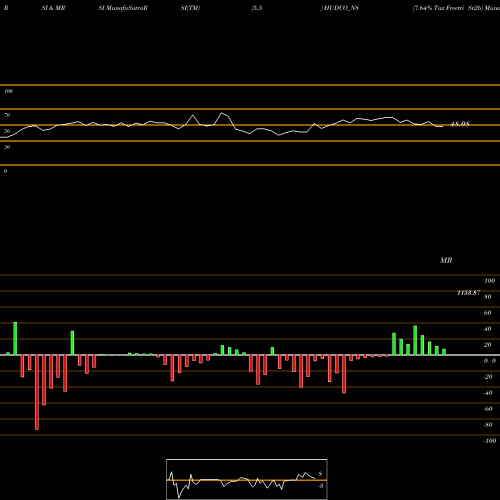Click the 'SI & MR' header text
The width and height of the screenshot is (500, 500).
pos(53,8)
